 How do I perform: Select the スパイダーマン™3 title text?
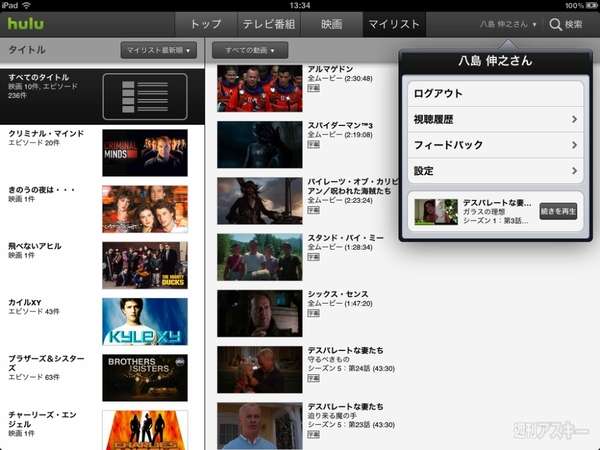coord(340,125)
